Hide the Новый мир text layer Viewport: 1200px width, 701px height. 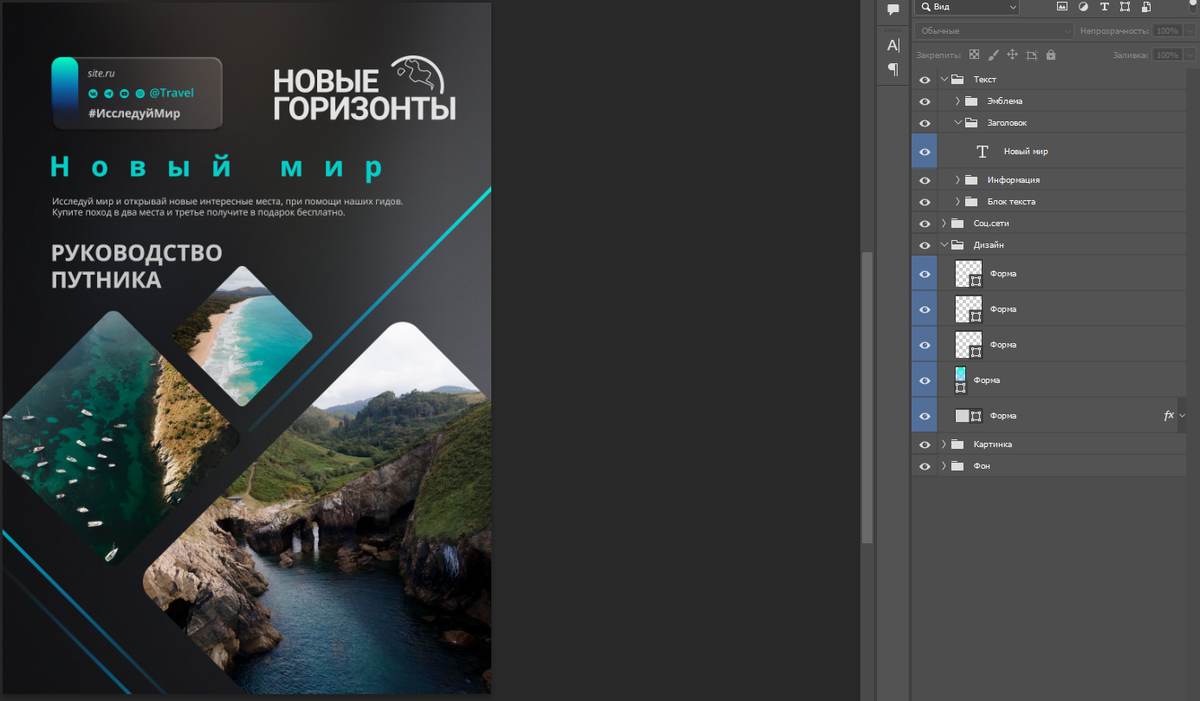924,152
